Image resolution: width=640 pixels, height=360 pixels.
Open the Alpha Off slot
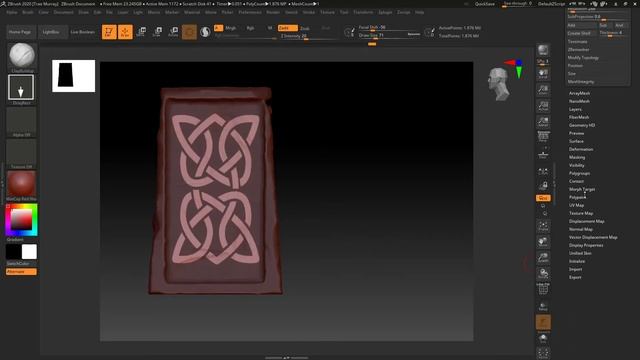pyautogui.click(x=21, y=122)
